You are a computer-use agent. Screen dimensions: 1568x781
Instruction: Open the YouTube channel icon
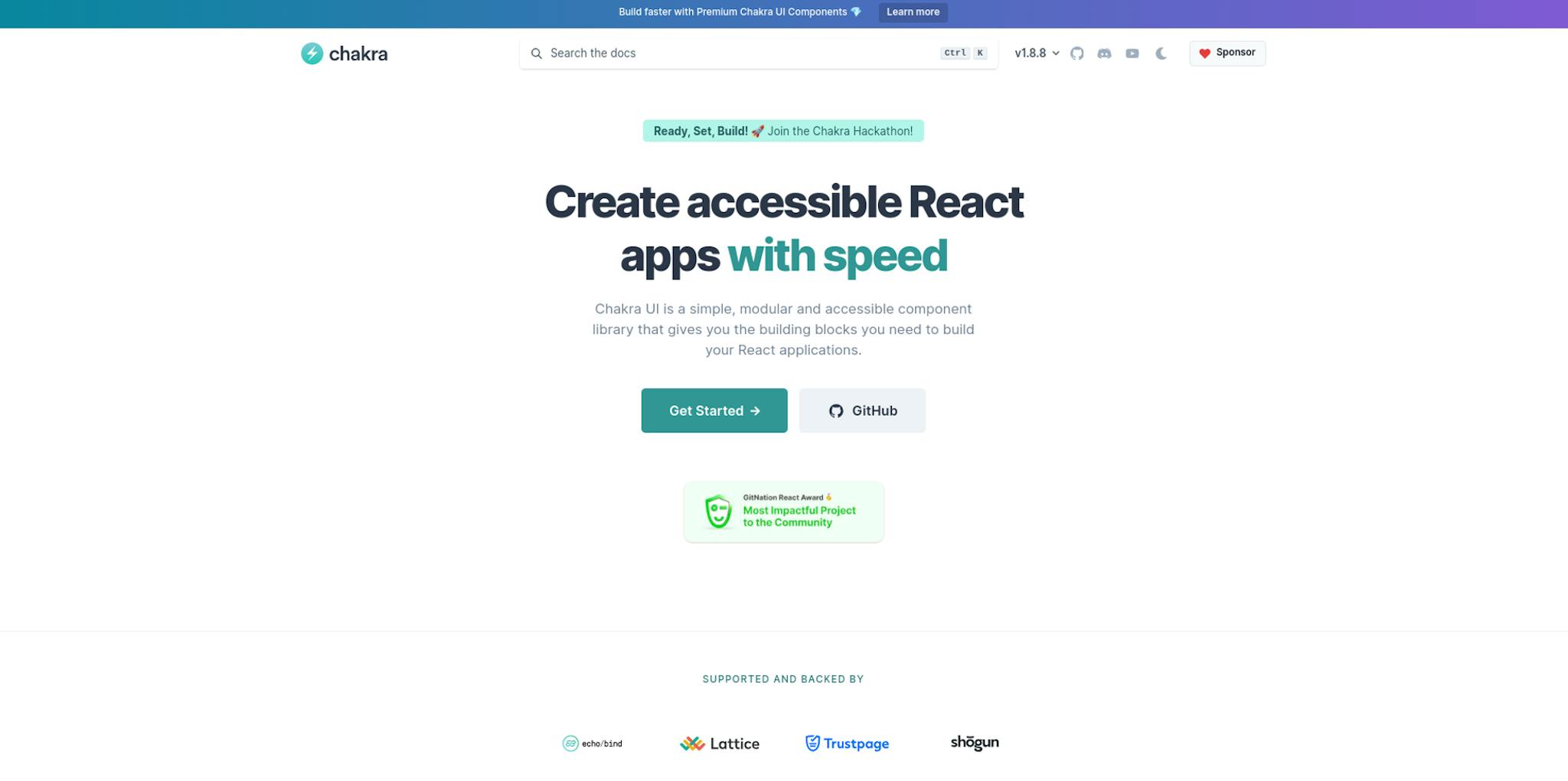[x=1132, y=53]
